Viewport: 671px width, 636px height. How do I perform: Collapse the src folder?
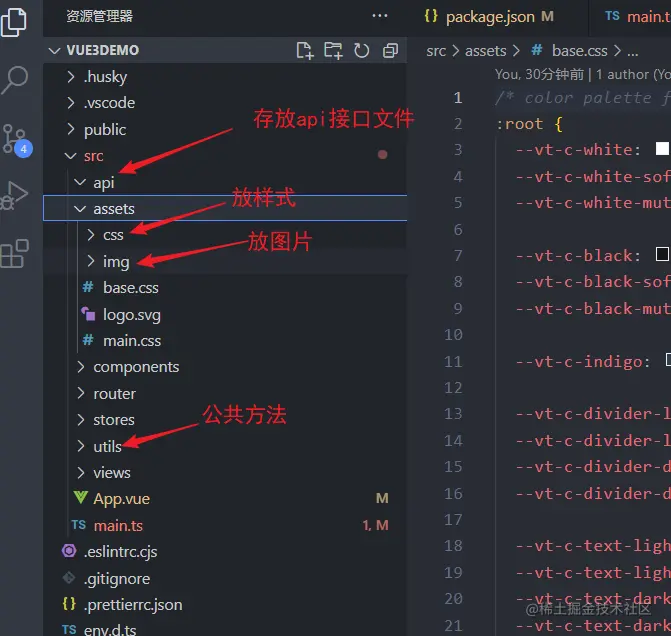pos(71,156)
